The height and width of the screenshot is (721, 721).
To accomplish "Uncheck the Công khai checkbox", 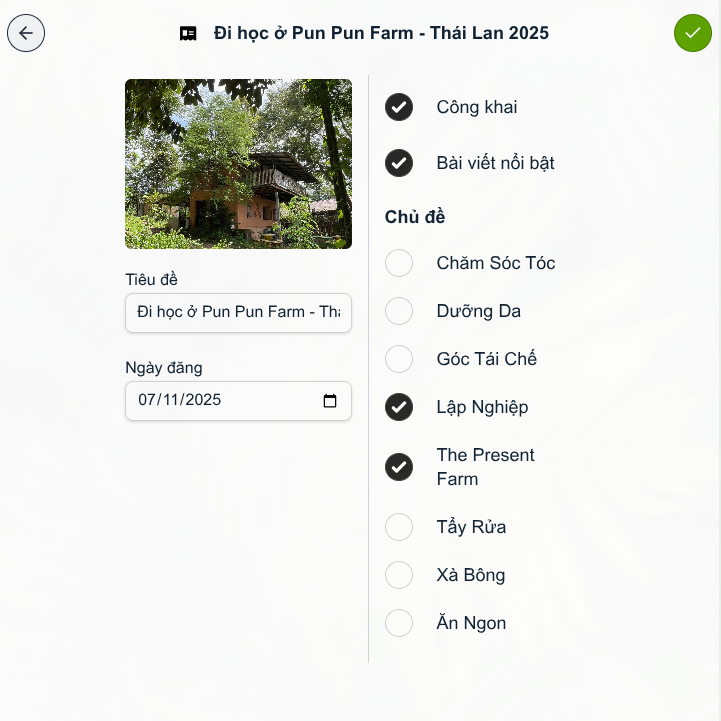I will [x=399, y=107].
